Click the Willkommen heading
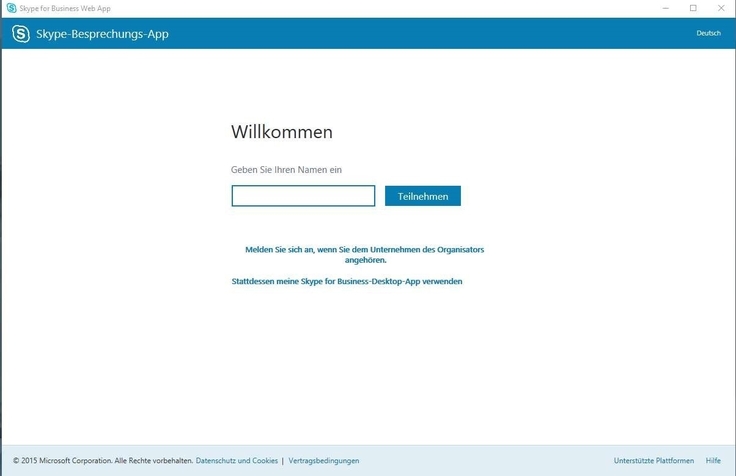Image resolution: width=736 pixels, height=476 pixels. pos(282,132)
